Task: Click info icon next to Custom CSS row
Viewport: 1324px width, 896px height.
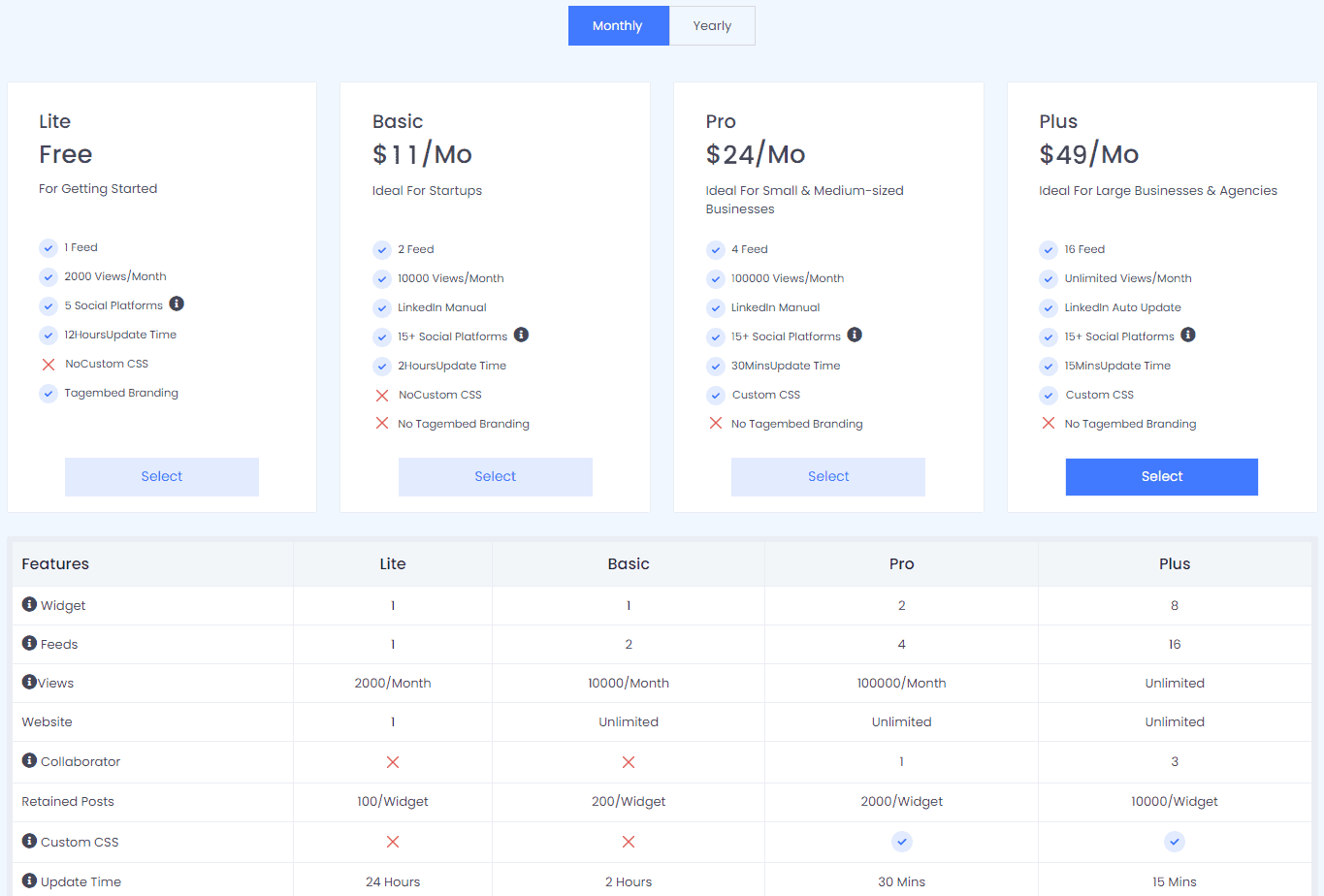Action: [29, 841]
